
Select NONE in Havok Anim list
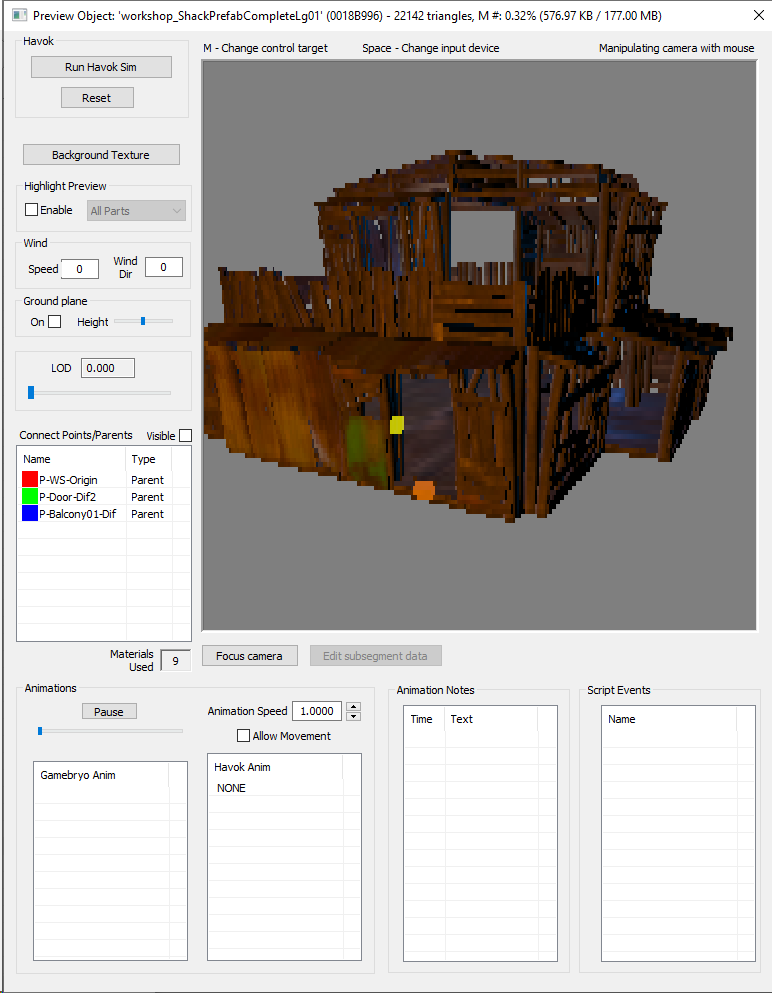231,788
